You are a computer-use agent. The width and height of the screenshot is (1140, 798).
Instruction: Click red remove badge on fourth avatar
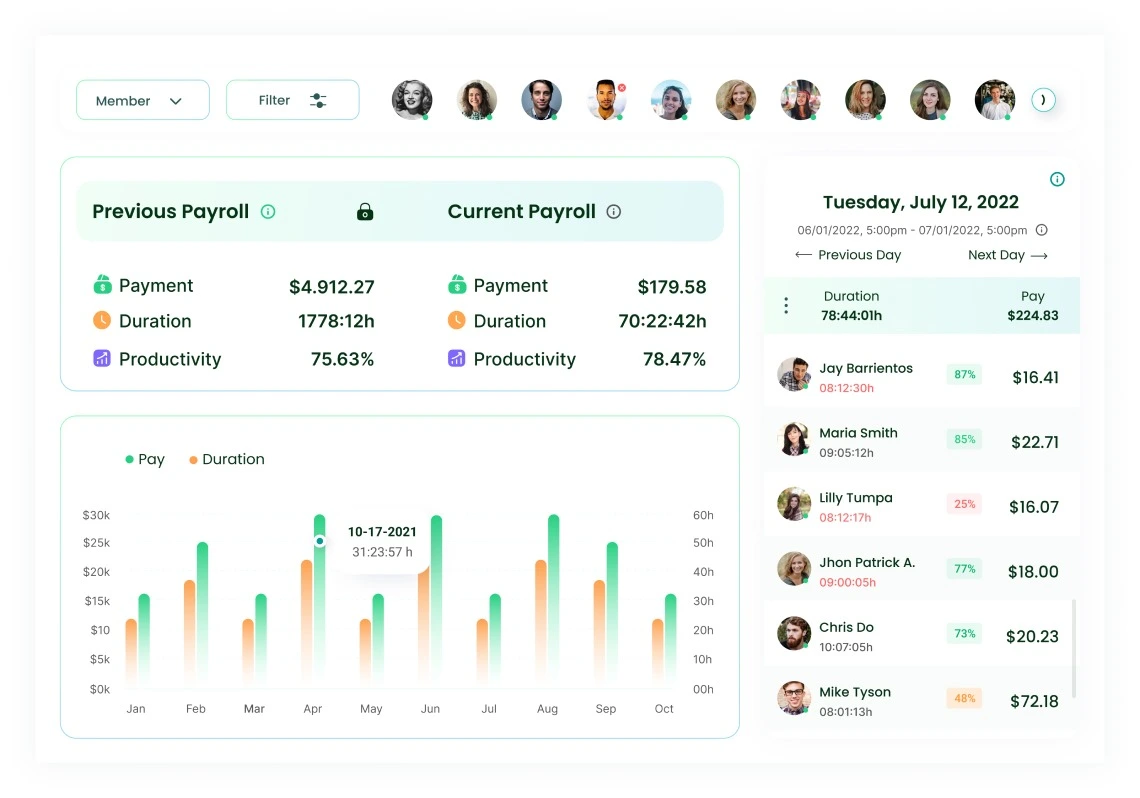click(622, 87)
